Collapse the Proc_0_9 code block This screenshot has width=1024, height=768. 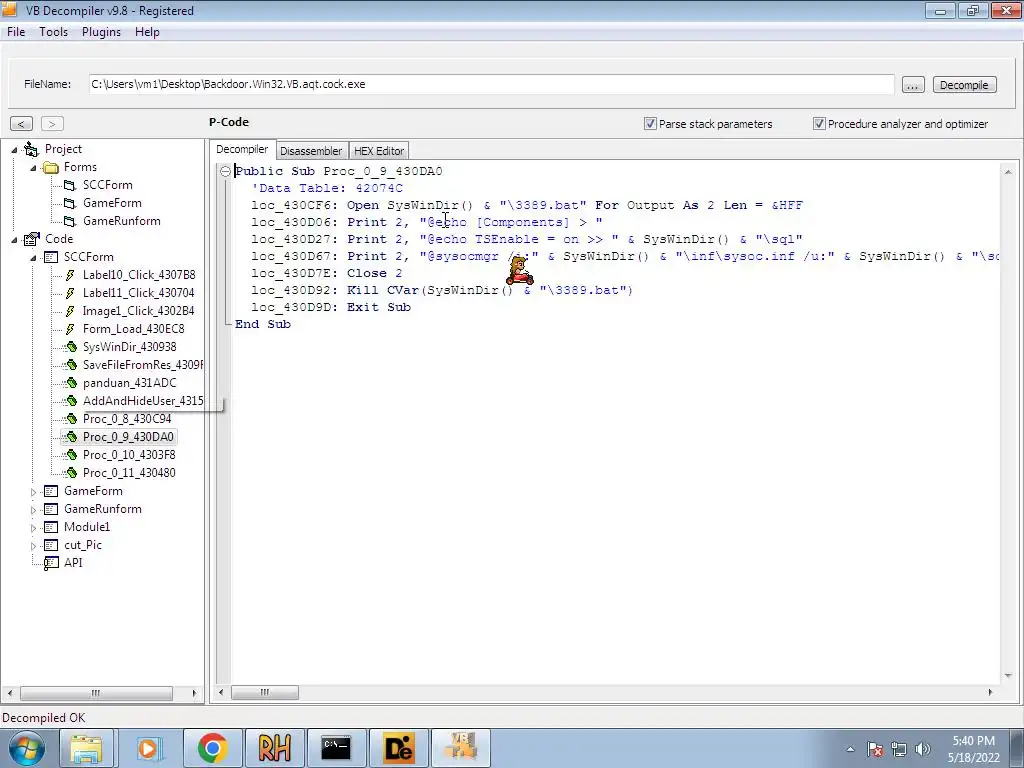tap(225, 171)
